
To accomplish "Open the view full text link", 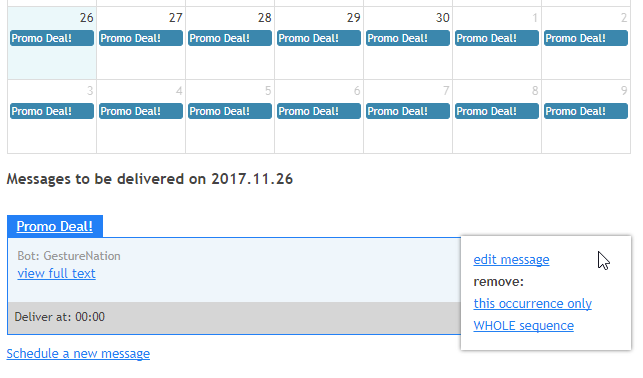I will point(57,273).
